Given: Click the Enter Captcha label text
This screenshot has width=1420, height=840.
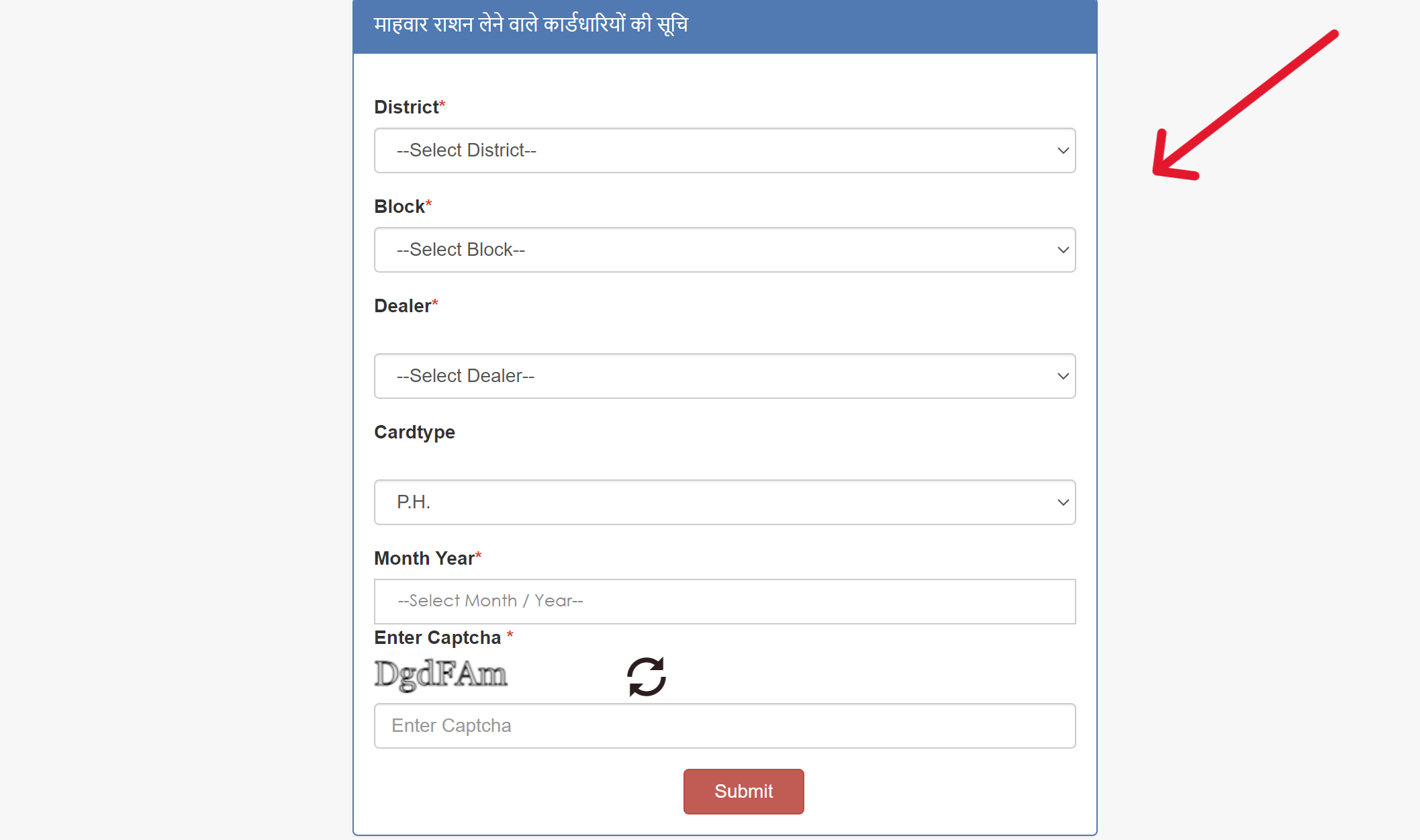Looking at the screenshot, I should pyautogui.click(x=438, y=638).
